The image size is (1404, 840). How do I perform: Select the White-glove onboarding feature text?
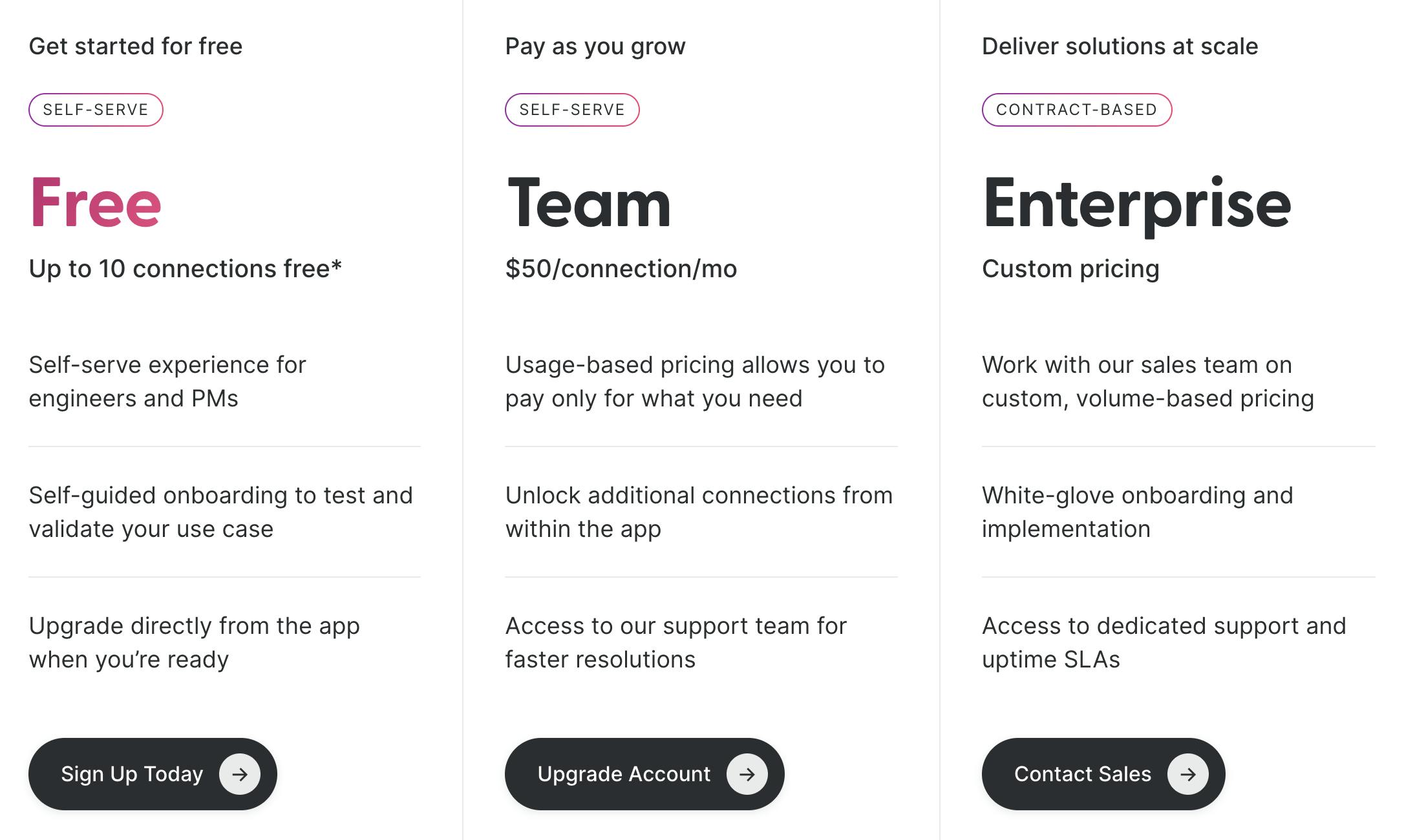[1137, 512]
